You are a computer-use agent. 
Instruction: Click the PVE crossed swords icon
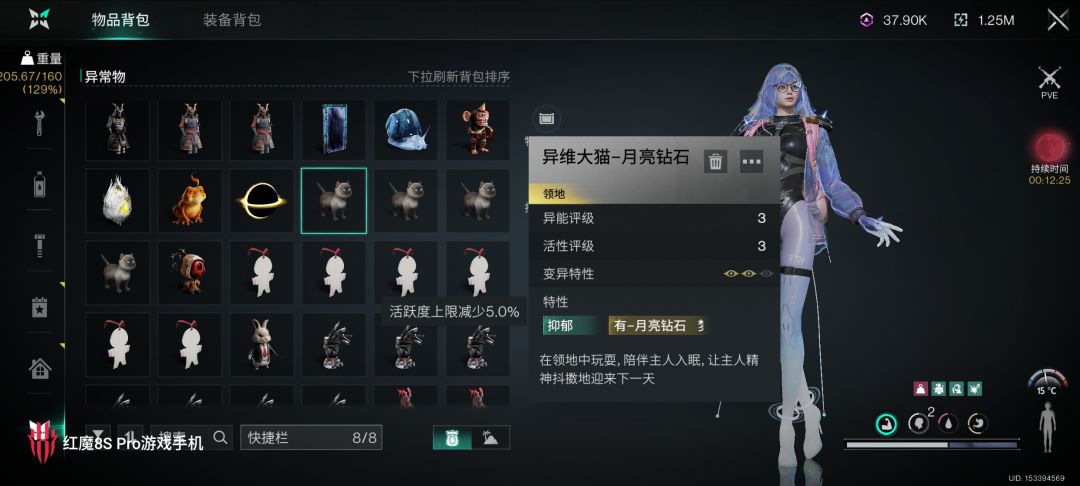pyautogui.click(x=1049, y=83)
